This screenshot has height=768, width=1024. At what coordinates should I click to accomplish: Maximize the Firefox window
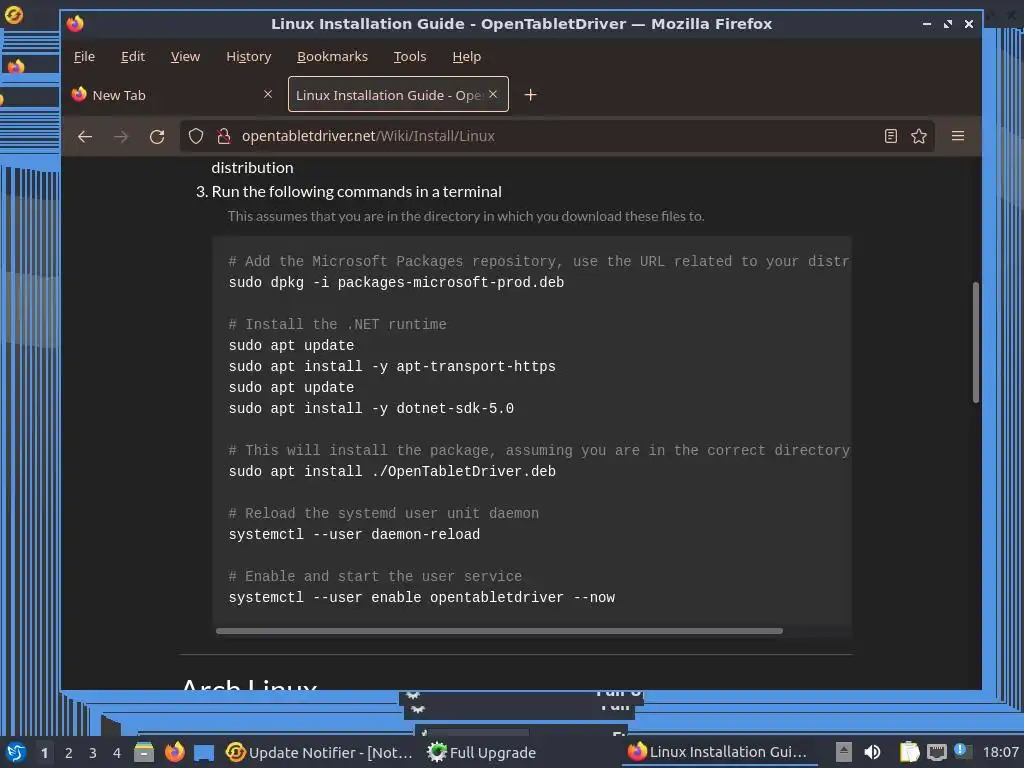point(948,24)
